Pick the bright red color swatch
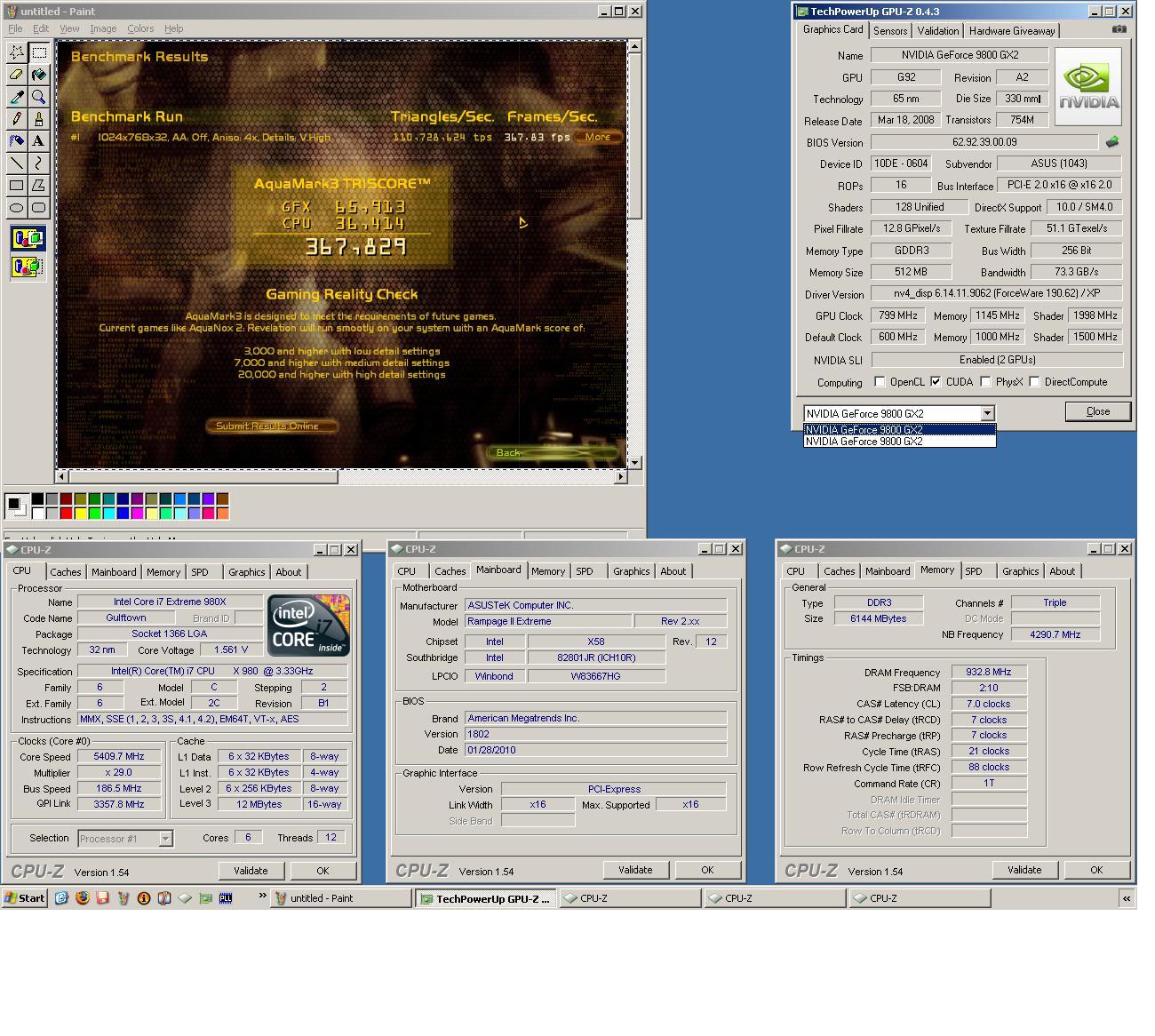The height and width of the screenshot is (1036, 1155). pyautogui.click(x=66, y=513)
